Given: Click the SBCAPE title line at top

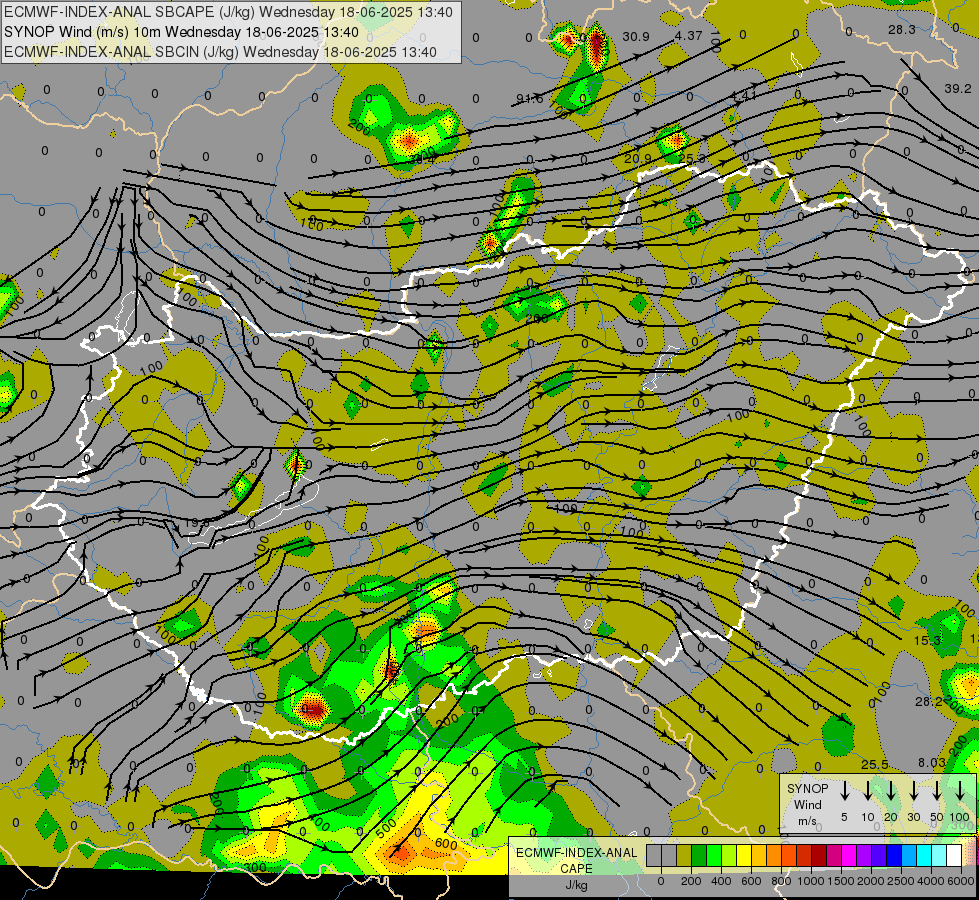Looking at the screenshot, I should [228, 12].
